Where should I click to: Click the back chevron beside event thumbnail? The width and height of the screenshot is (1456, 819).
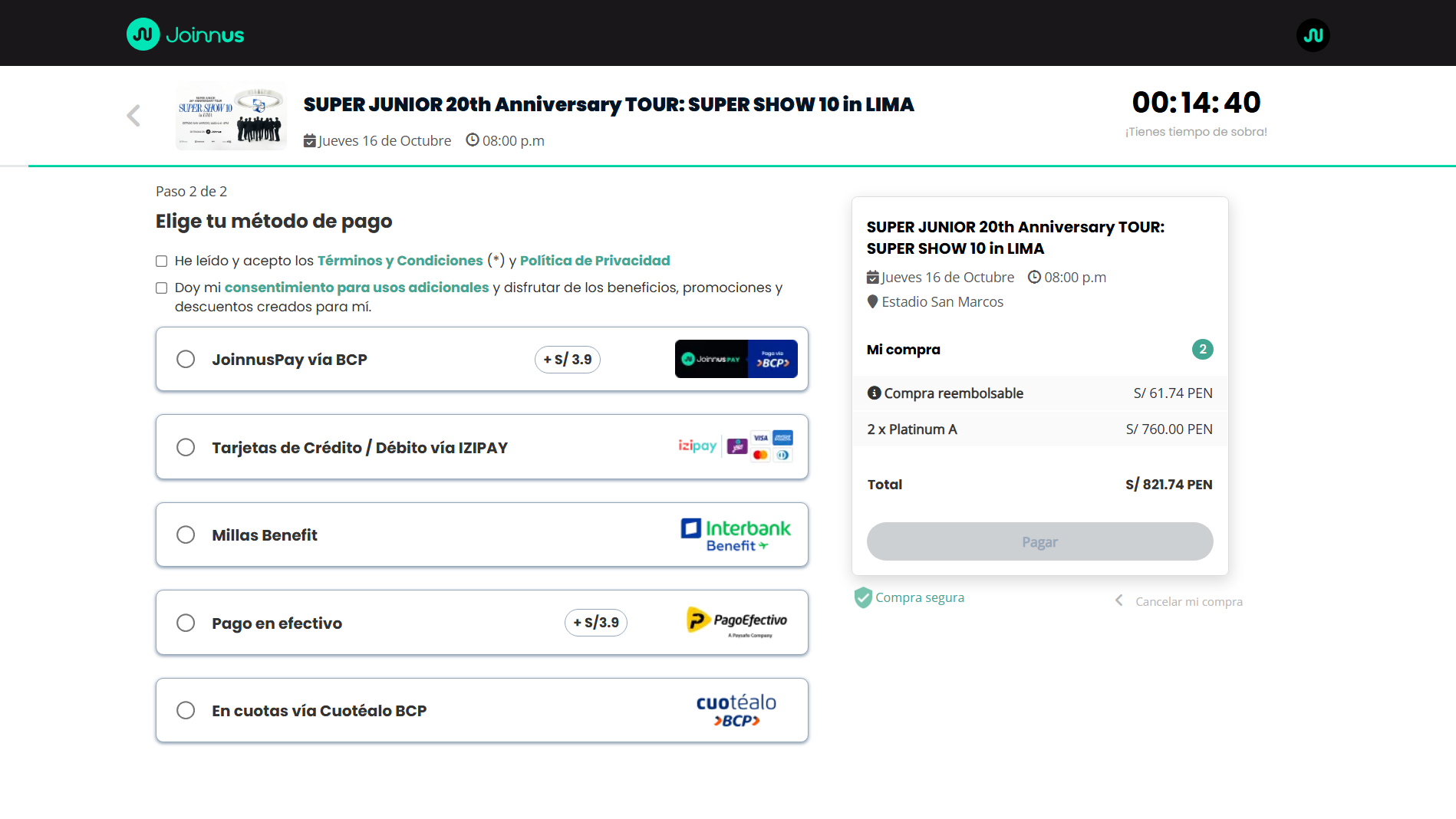point(133,116)
